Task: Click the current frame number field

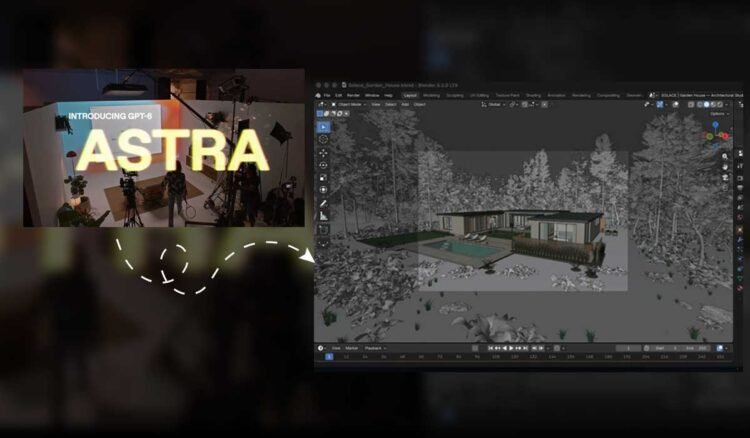Action: click(x=628, y=348)
